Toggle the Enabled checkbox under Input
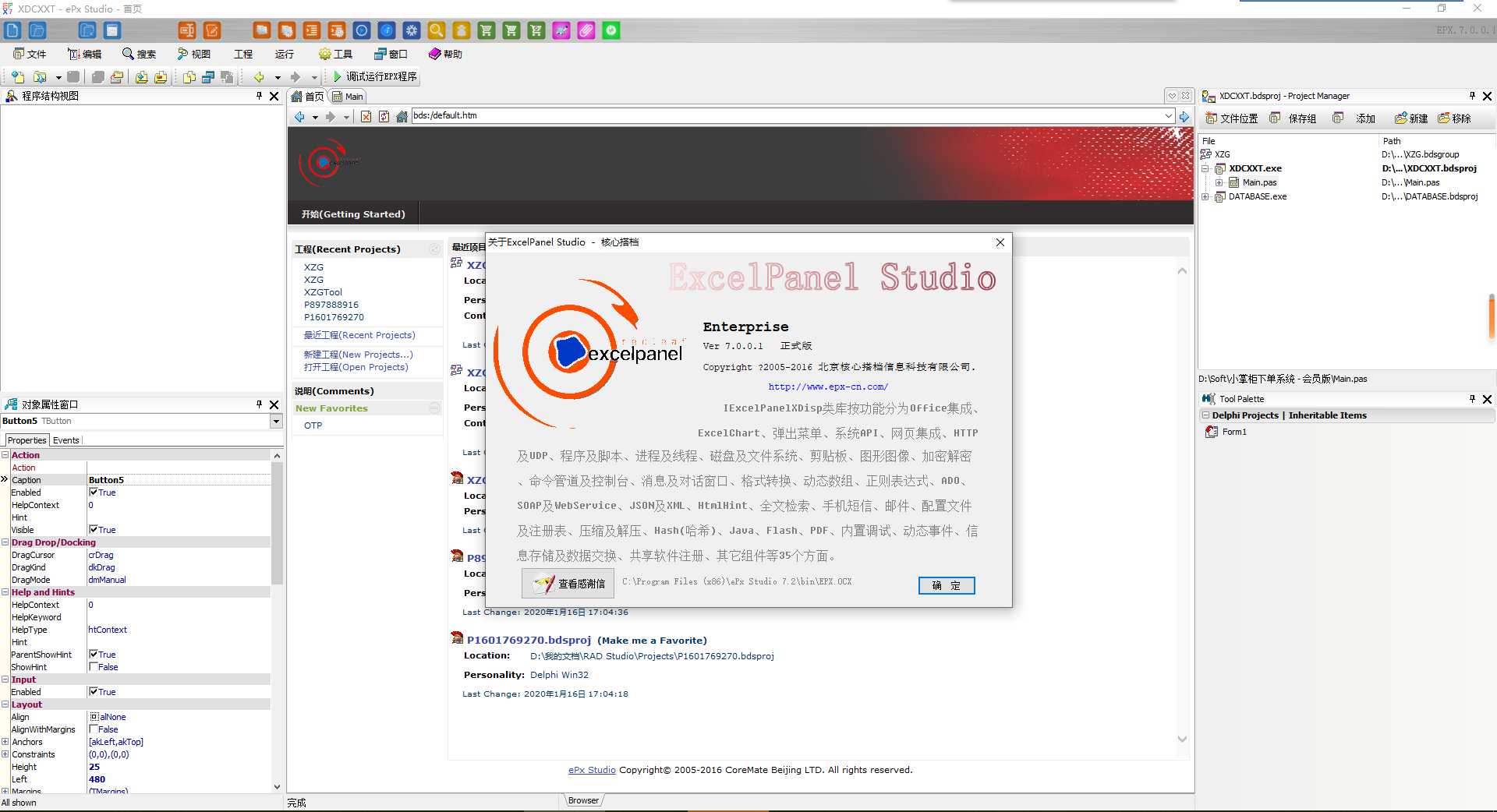1497x812 pixels. tap(94, 692)
